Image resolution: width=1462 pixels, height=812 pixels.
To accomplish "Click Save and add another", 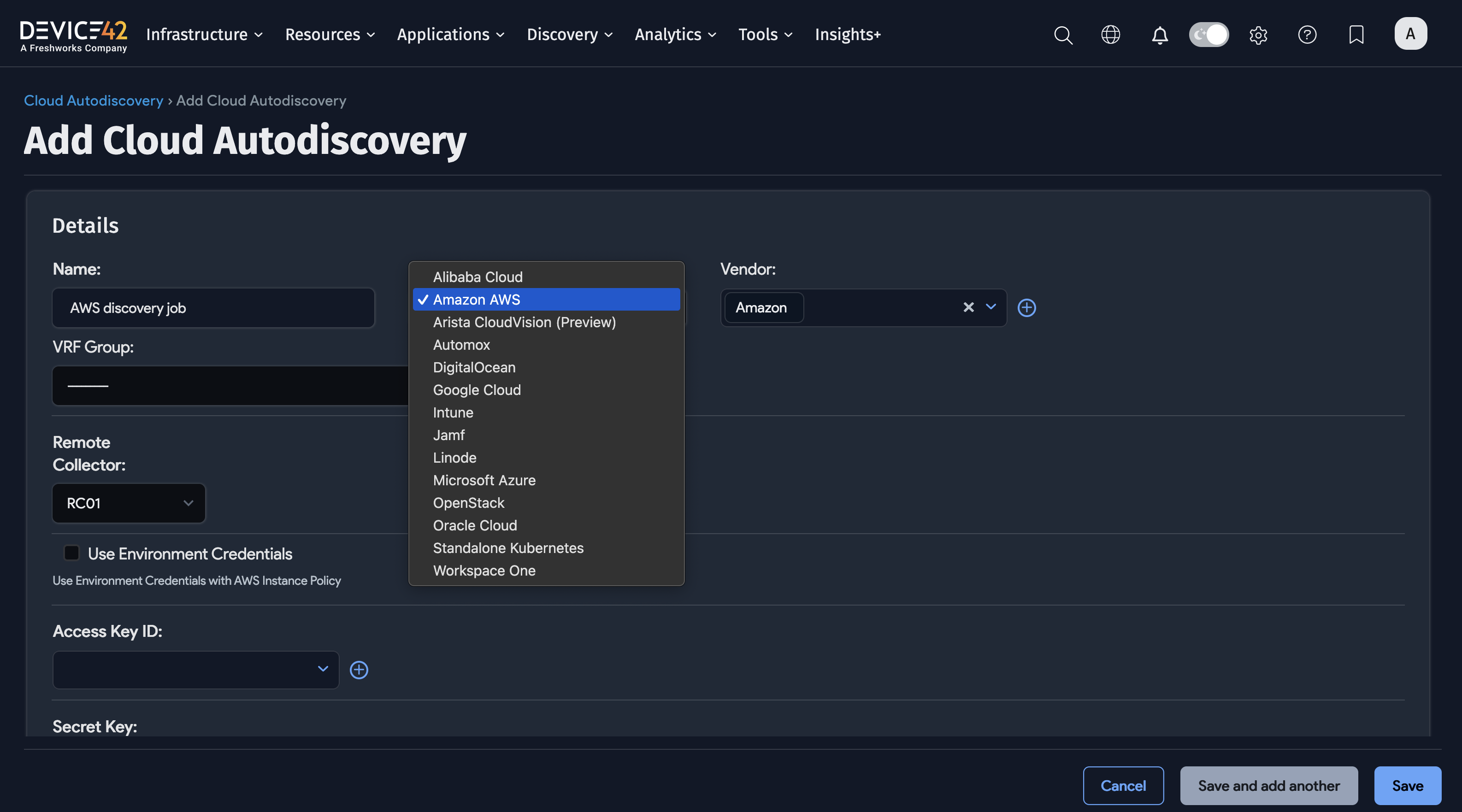I will tap(1268, 786).
